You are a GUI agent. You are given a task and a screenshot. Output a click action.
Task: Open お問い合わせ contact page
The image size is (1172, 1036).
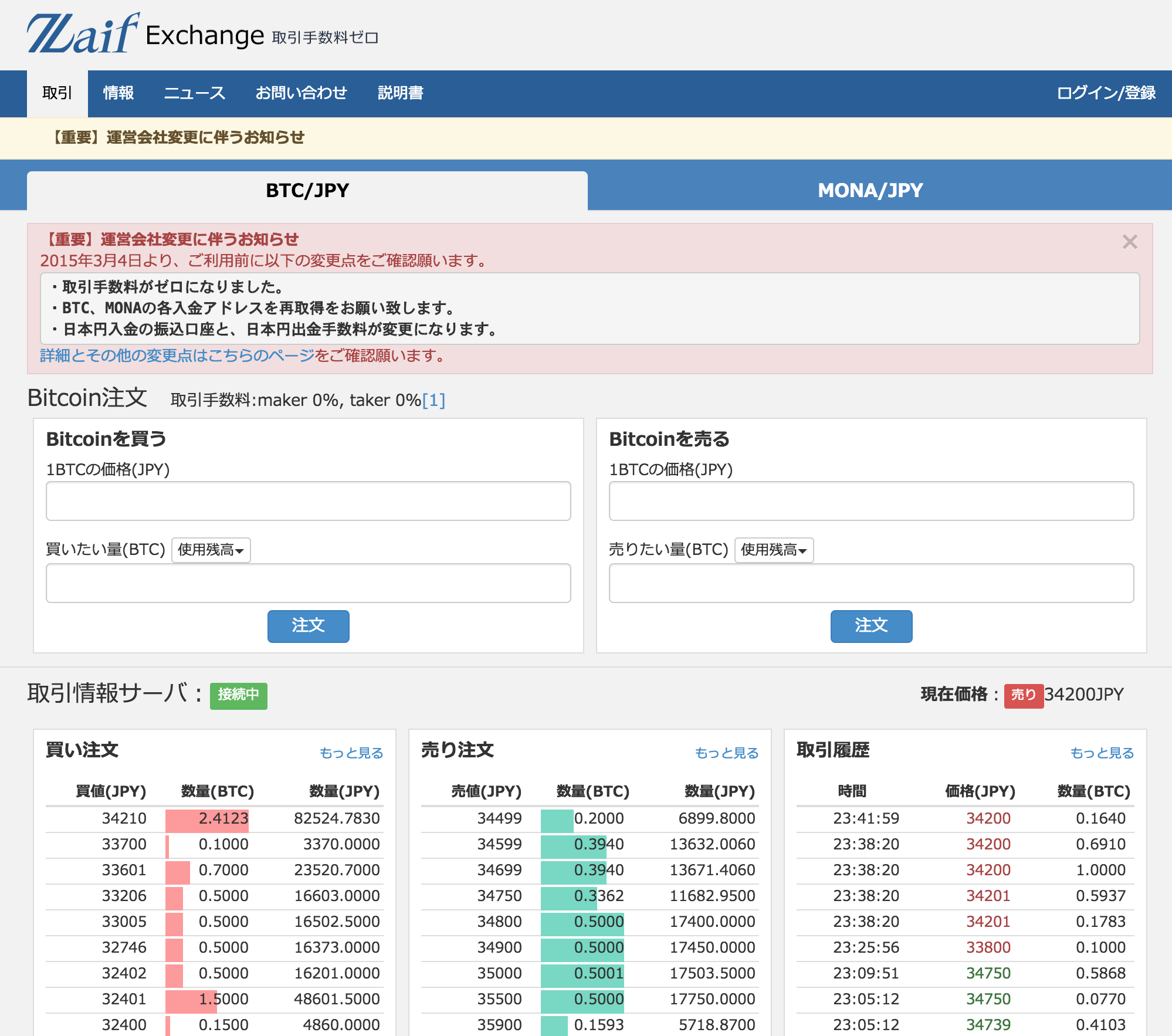click(x=302, y=93)
